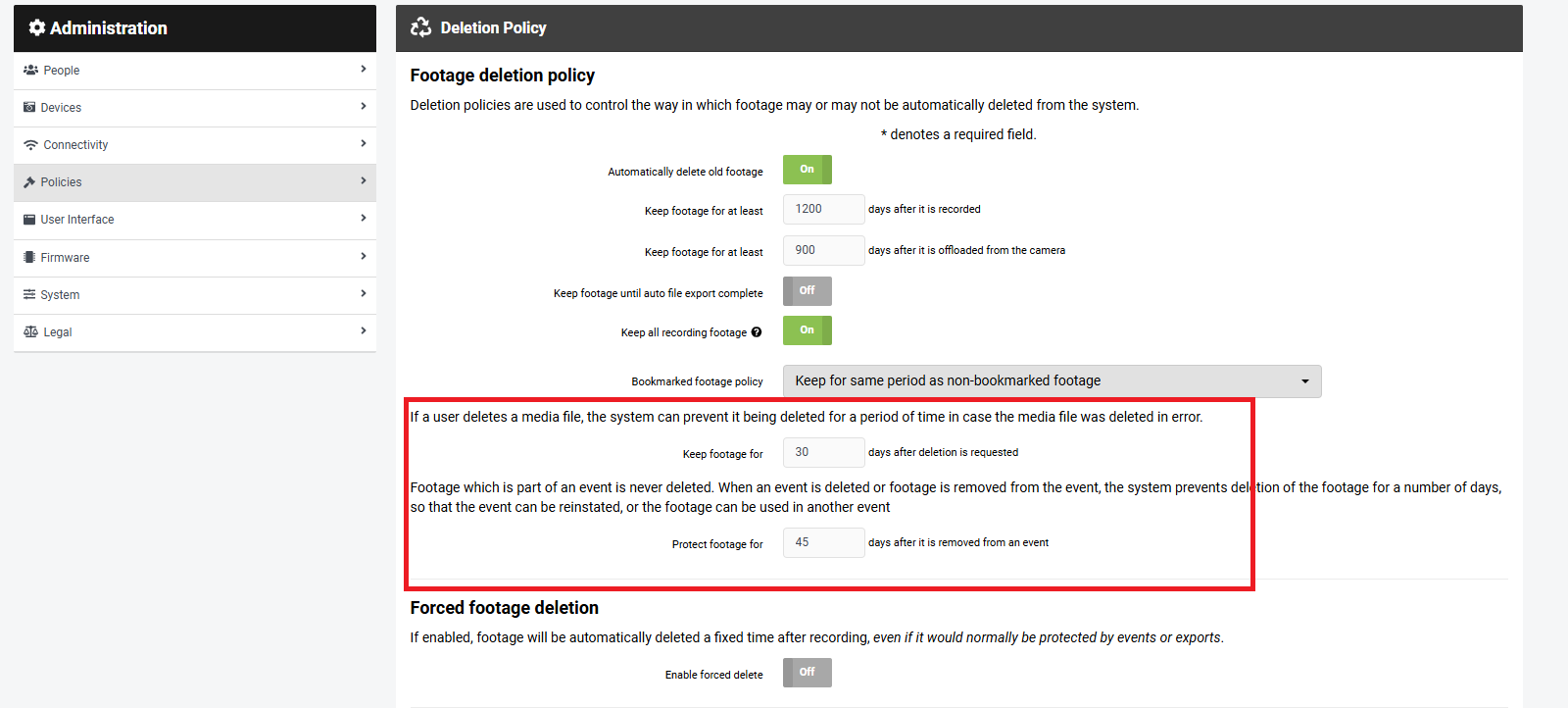Click the Firmware chip icon
The image size is (1568, 708).
coord(29,257)
